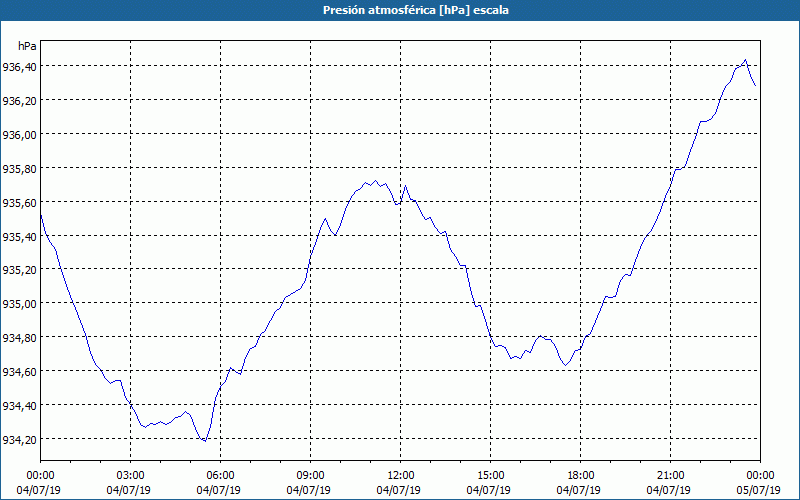Click the 04/07/19 date beneath 03:00
The width and height of the screenshot is (800, 500).
(x=129, y=490)
